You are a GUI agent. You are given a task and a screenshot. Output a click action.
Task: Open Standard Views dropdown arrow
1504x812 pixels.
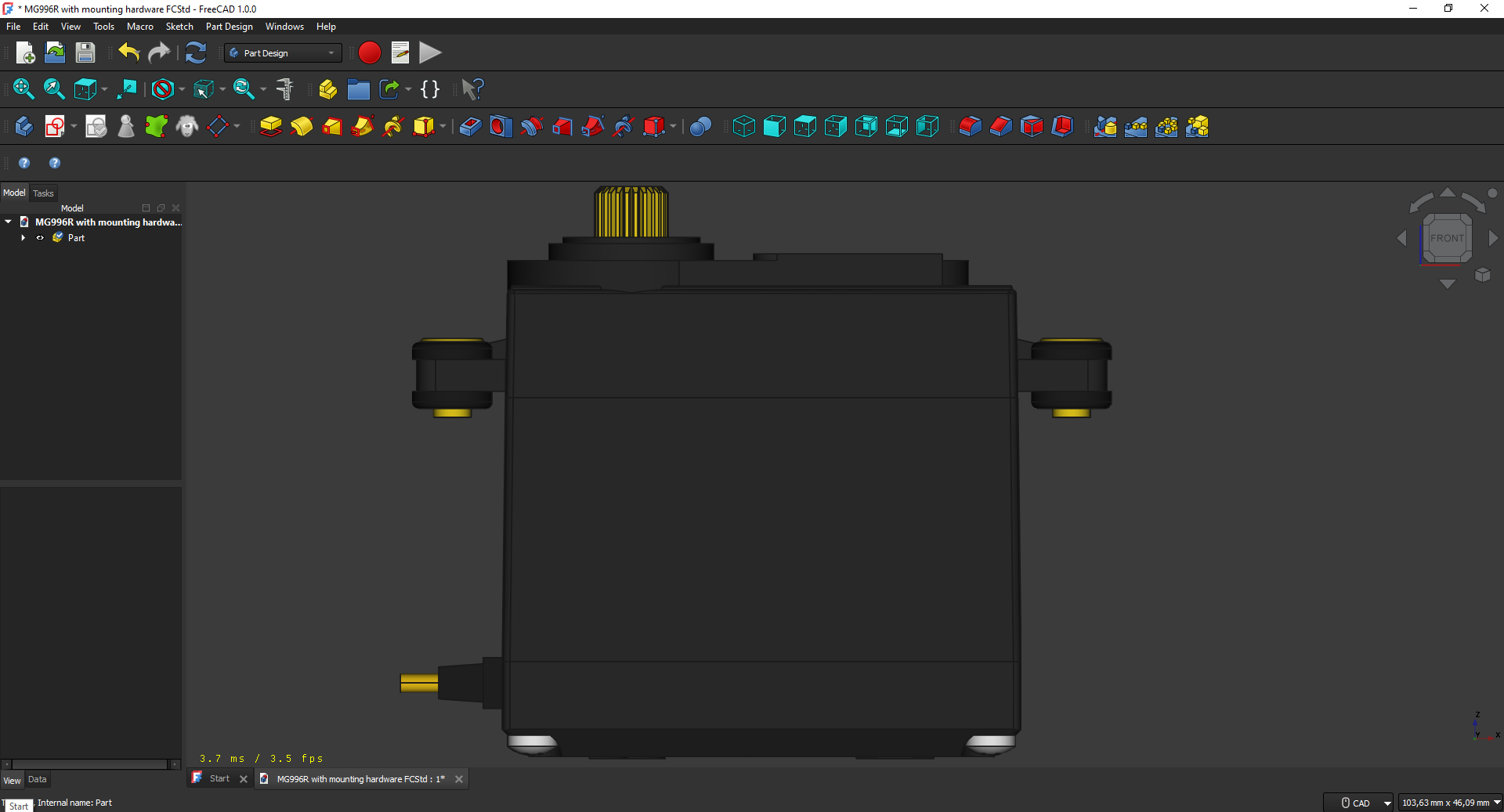[x=104, y=89]
